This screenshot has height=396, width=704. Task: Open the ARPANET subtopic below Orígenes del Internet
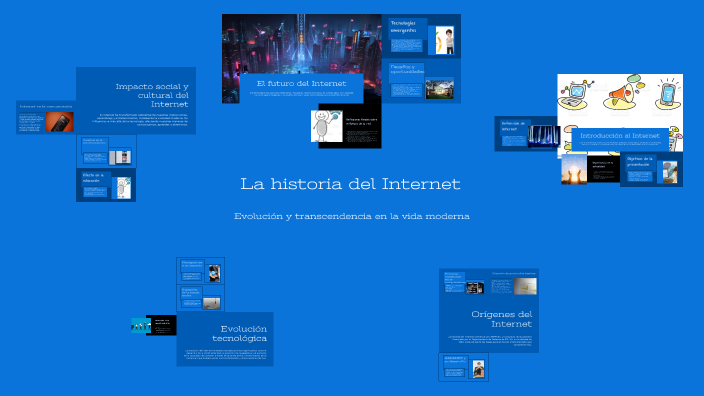(463, 367)
